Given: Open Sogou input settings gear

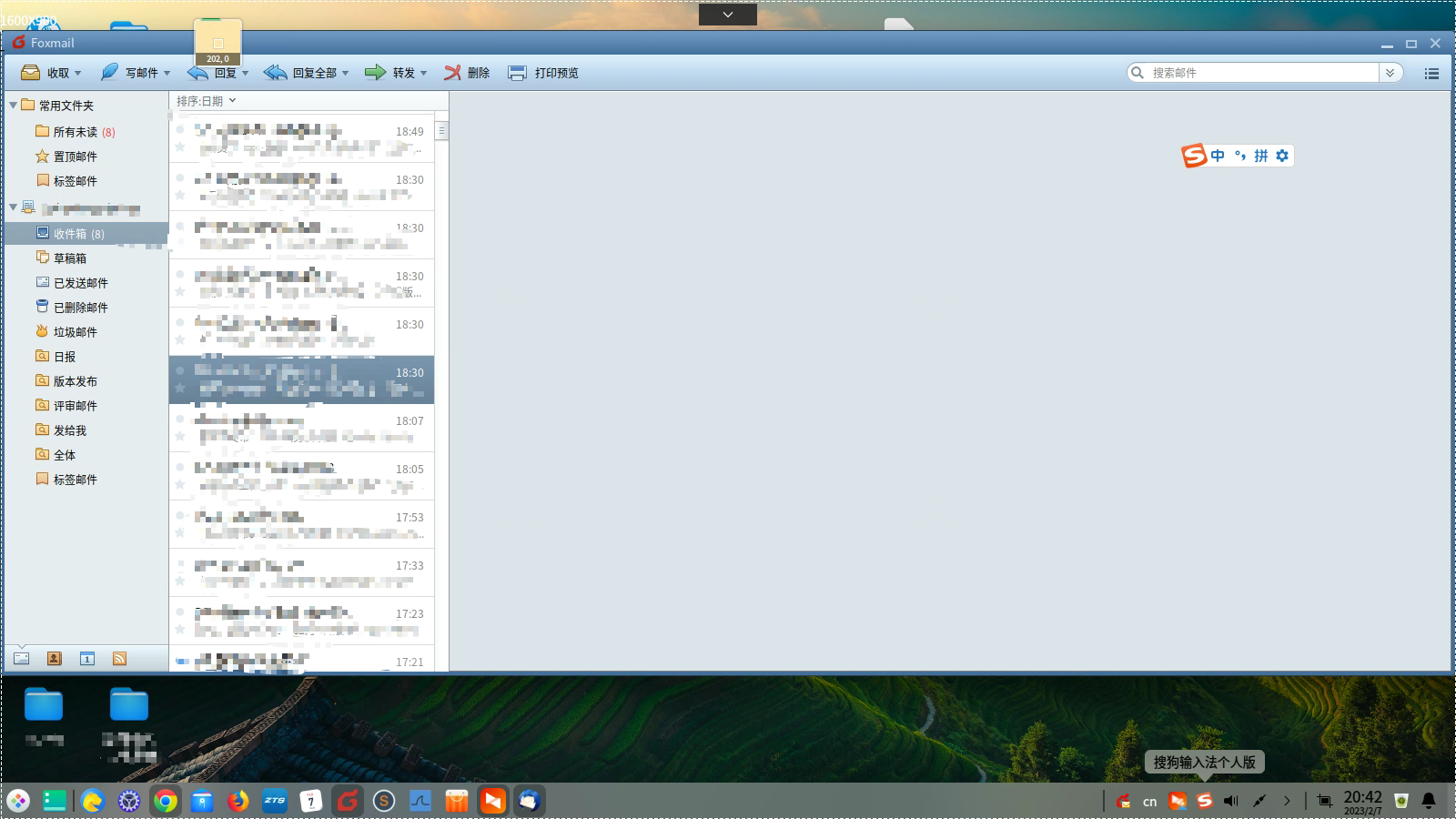Looking at the screenshot, I should (1282, 156).
